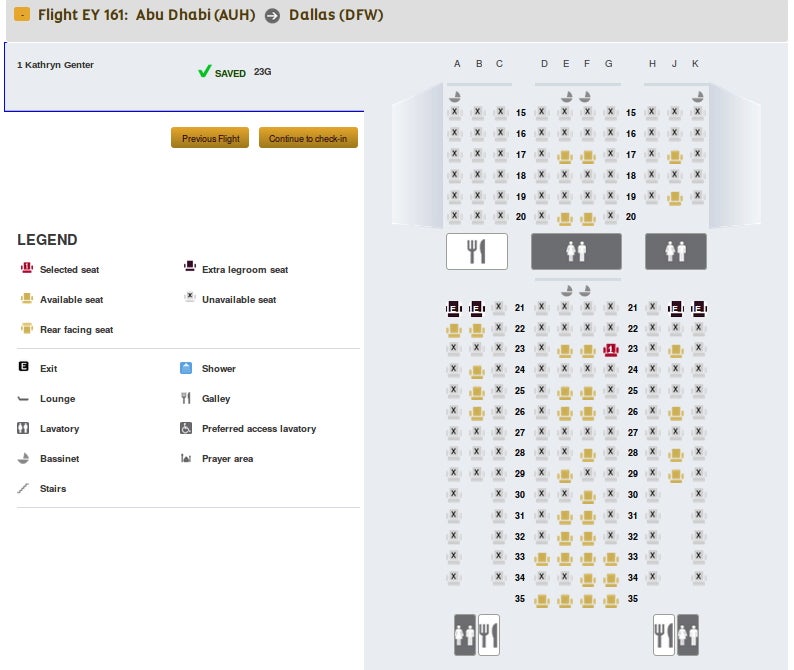The image size is (794, 670).
Task: Select extra legroom exit seat 21J
Action: tap(676, 308)
